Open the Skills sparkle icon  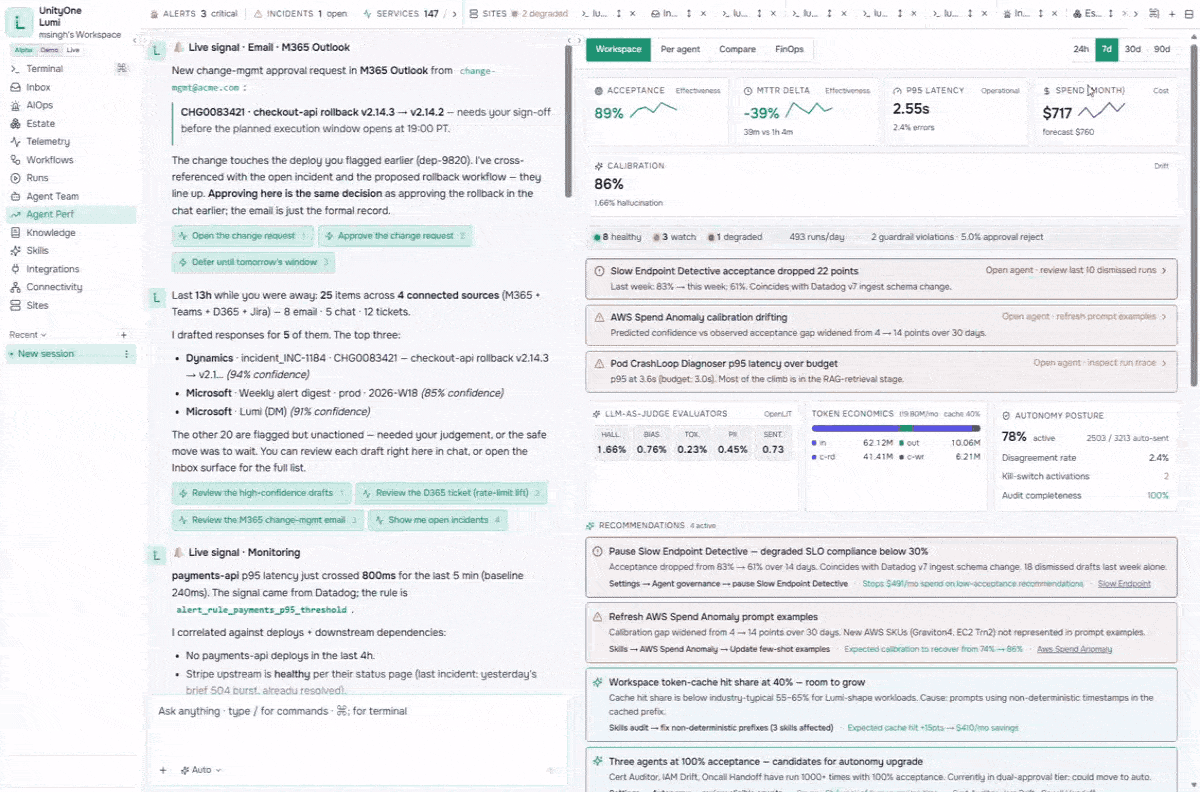pos(15,251)
